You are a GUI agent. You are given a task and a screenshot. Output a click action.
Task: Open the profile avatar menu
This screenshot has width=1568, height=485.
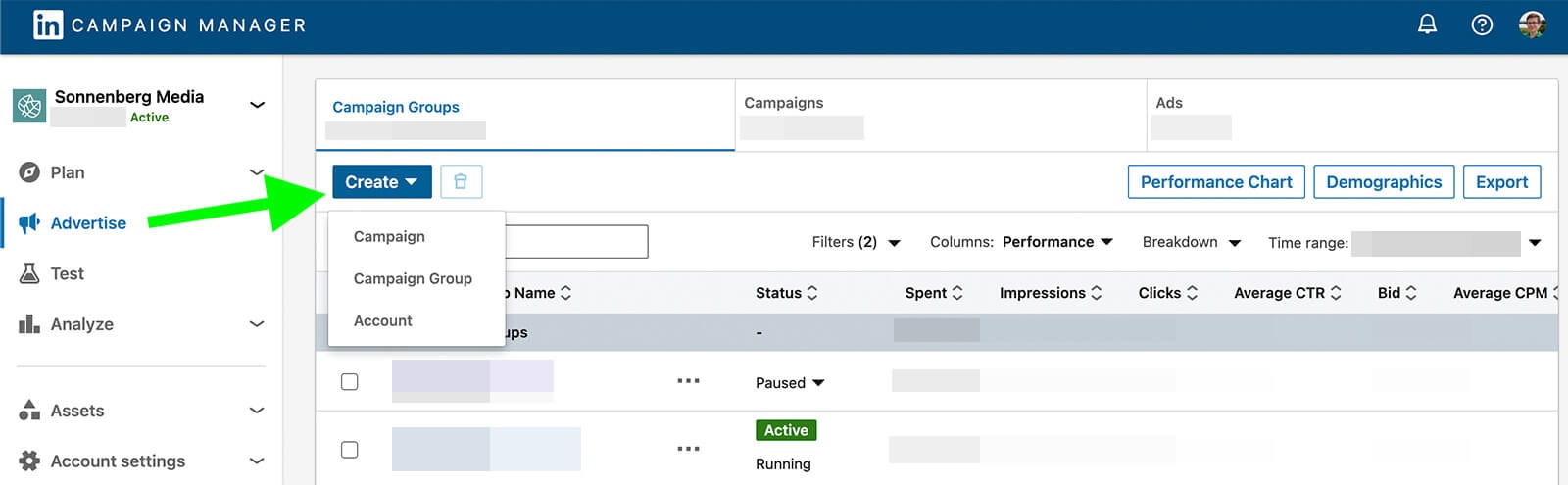tap(1532, 25)
